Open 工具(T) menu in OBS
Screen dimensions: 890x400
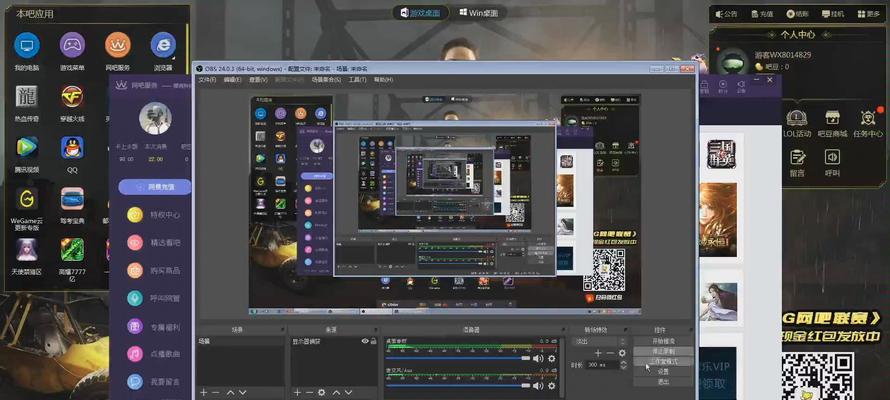click(358, 80)
